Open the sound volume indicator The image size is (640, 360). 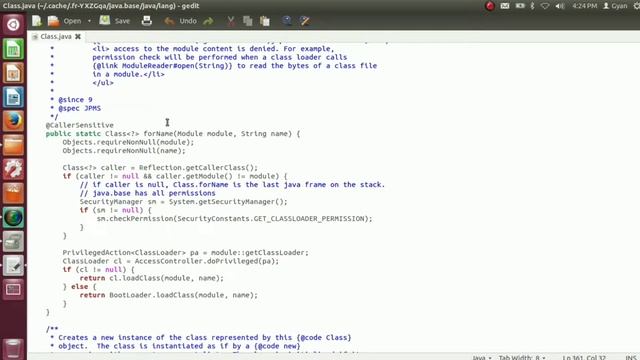point(560,6)
